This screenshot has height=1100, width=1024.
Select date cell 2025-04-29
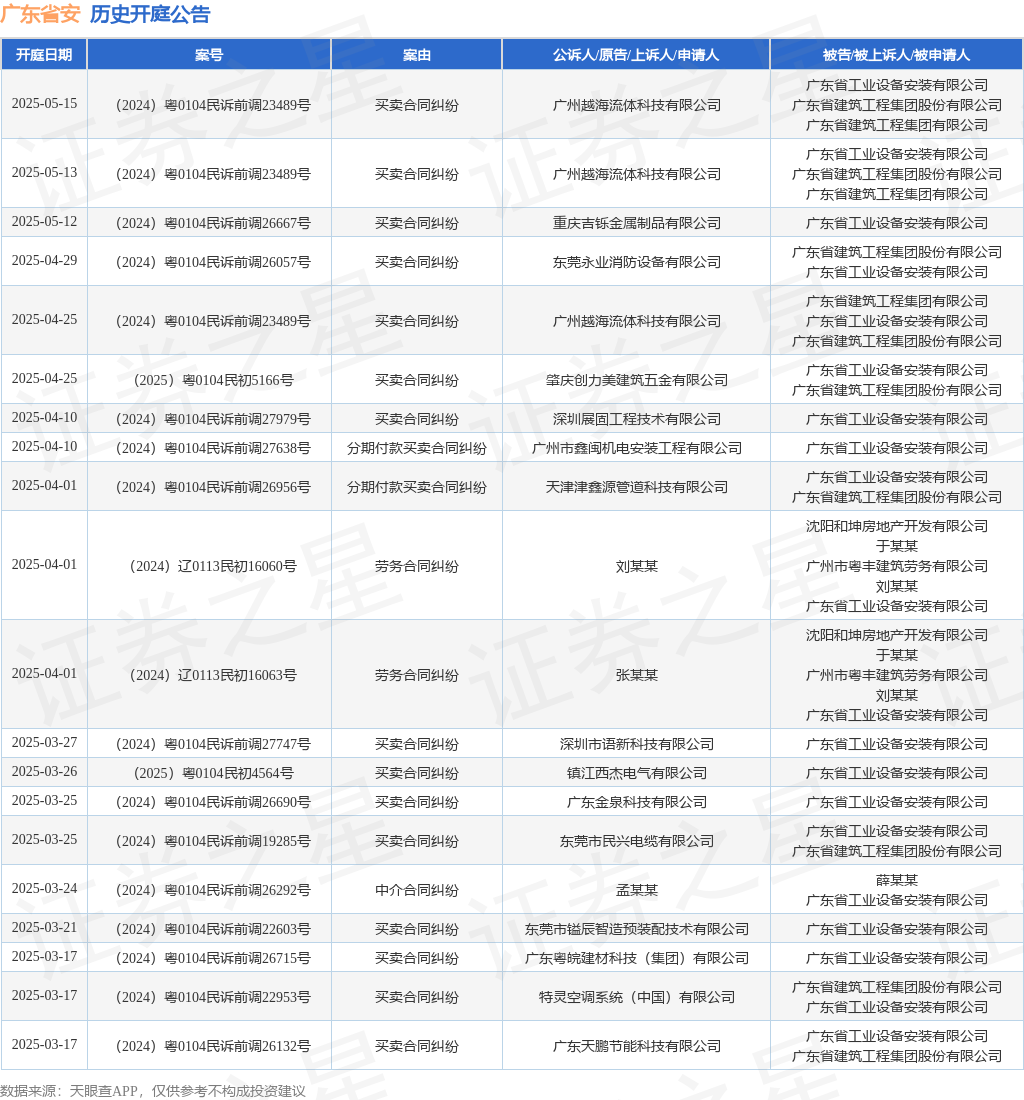[x=44, y=261]
